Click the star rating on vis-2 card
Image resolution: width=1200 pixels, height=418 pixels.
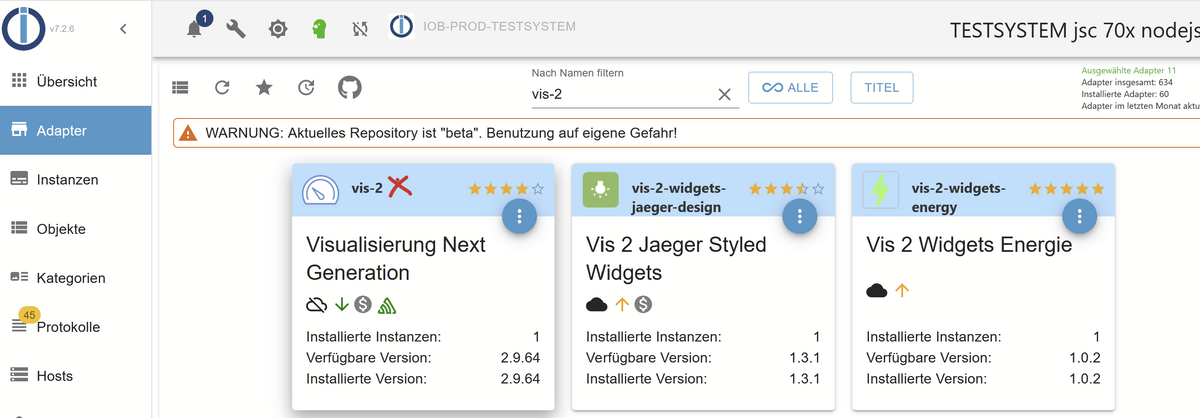tap(505, 188)
